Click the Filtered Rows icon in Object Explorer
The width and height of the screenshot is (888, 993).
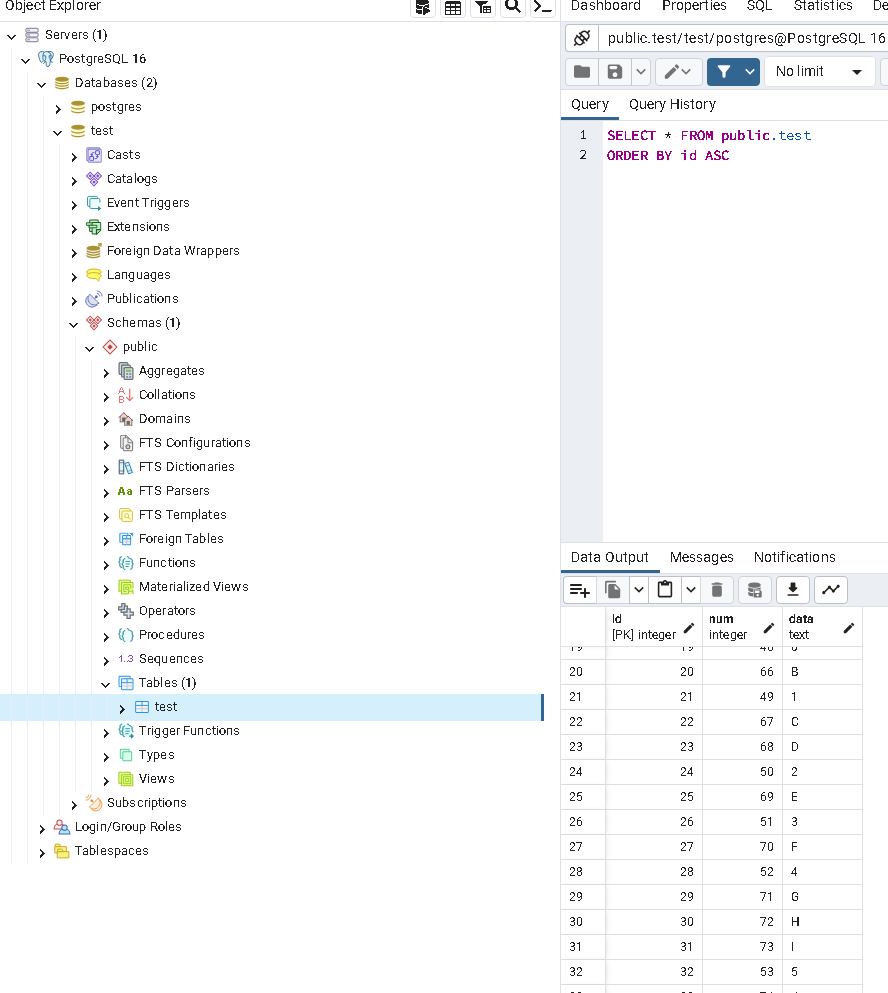pos(483,7)
